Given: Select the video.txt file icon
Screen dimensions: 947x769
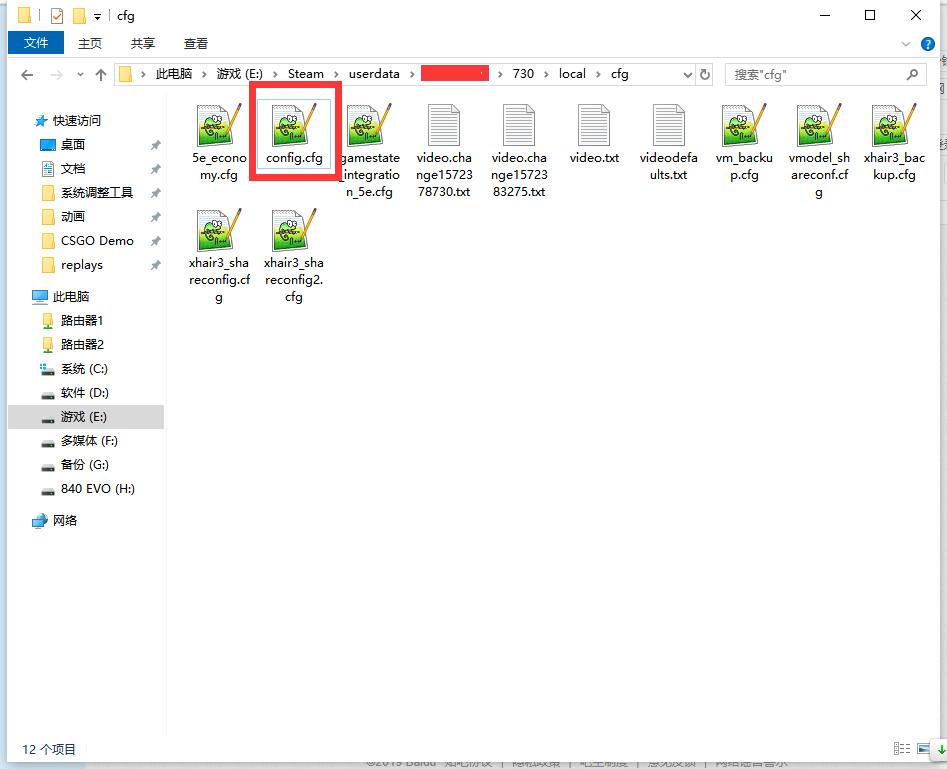Looking at the screenshot, I should pos(594,125).
